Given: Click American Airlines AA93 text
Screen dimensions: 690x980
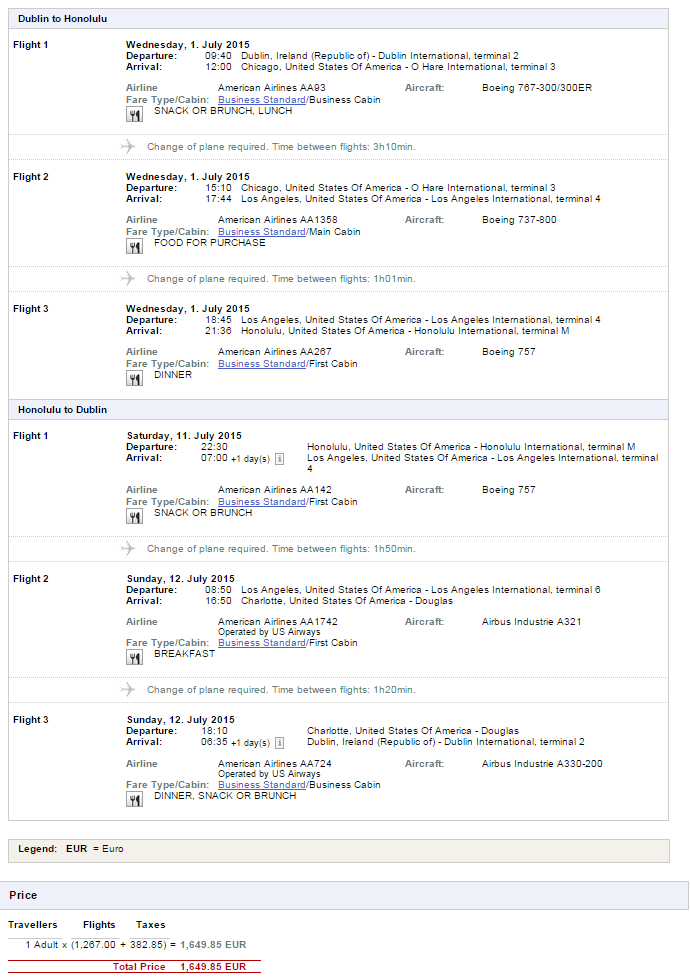Looking at the screenshot, I should pyautogui.click(x=272, y=88).
